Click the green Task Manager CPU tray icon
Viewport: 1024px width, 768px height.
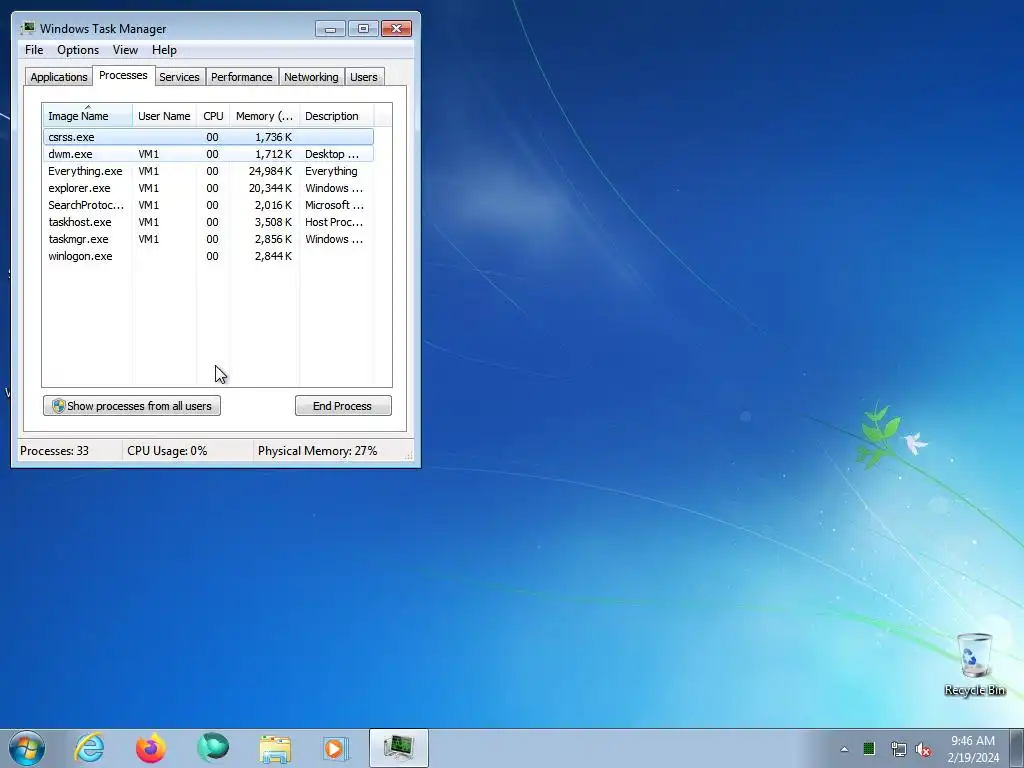pos(869,749)
